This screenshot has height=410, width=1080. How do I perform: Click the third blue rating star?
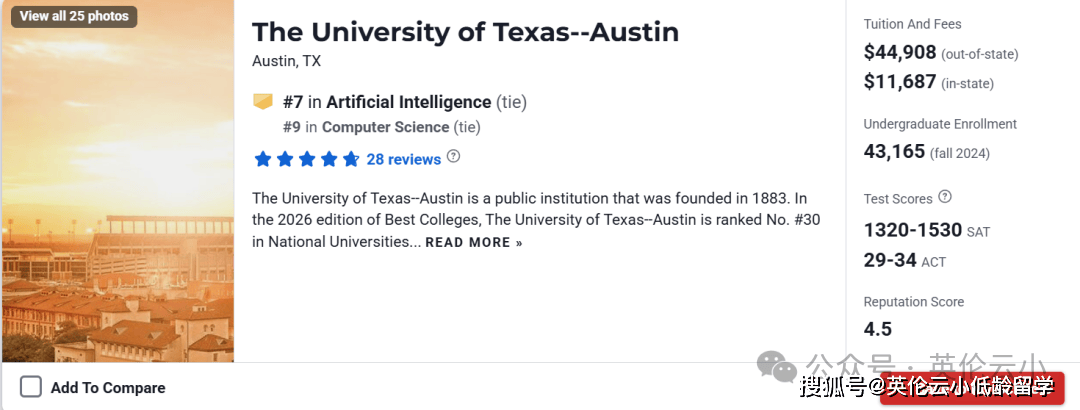tap(307, 159)
